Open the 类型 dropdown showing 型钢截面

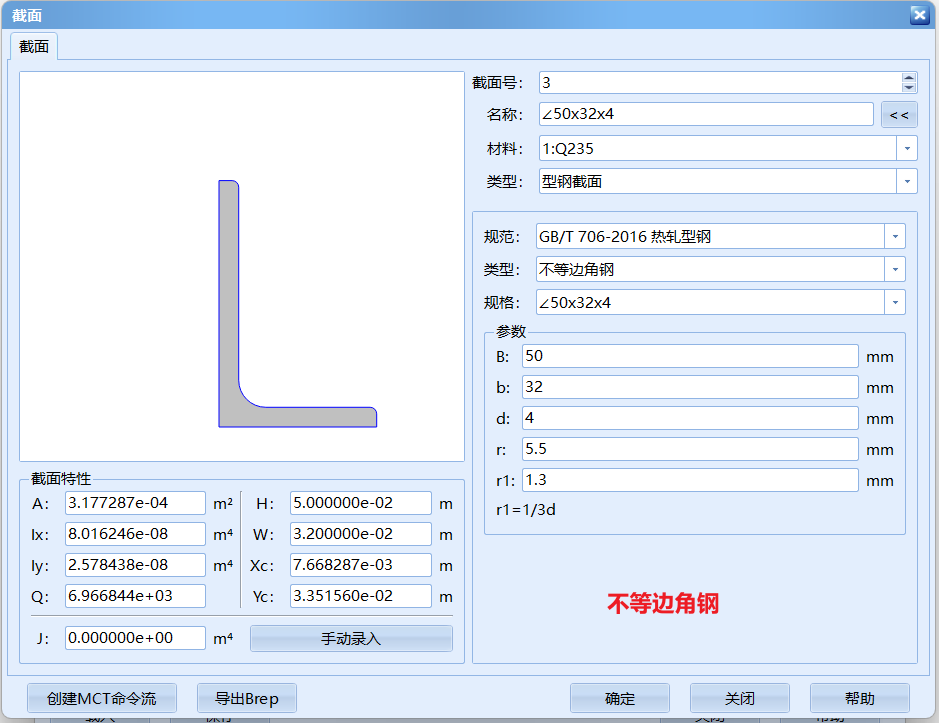[x=908, y=181]
